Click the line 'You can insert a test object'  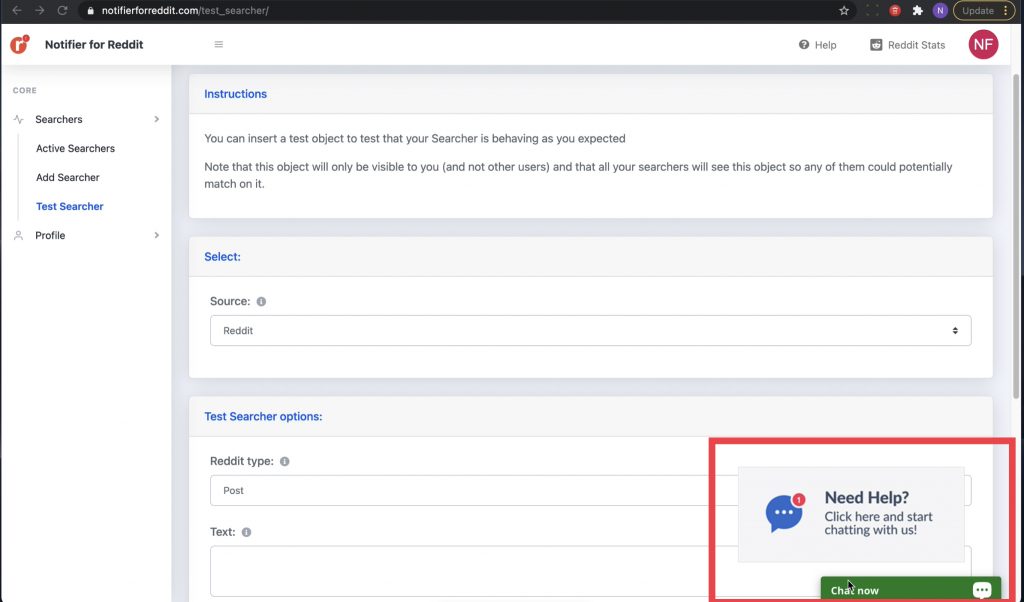[x=415, y=138]
